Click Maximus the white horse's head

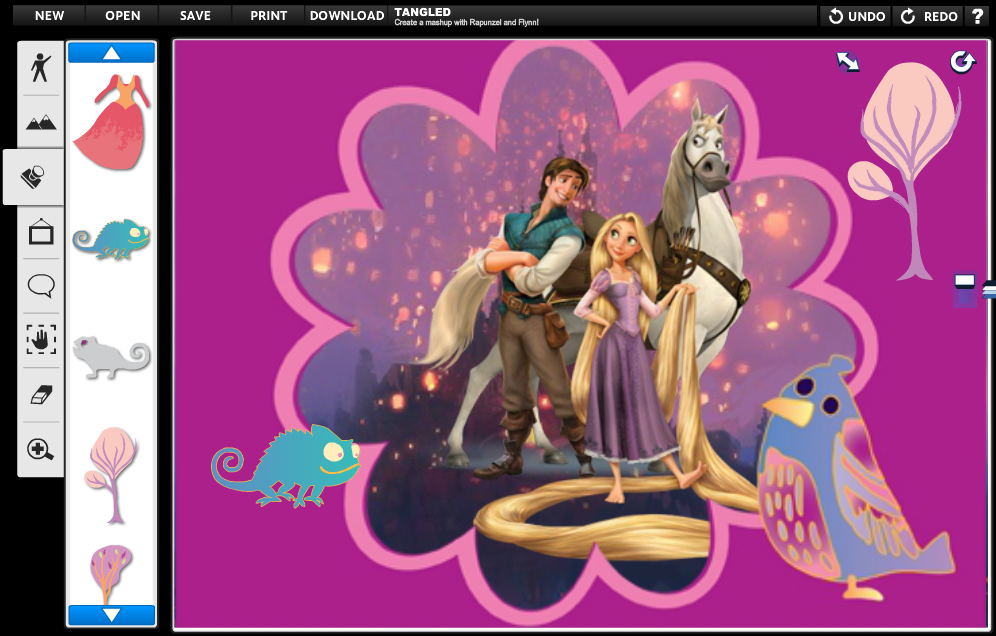coord(706,149)
